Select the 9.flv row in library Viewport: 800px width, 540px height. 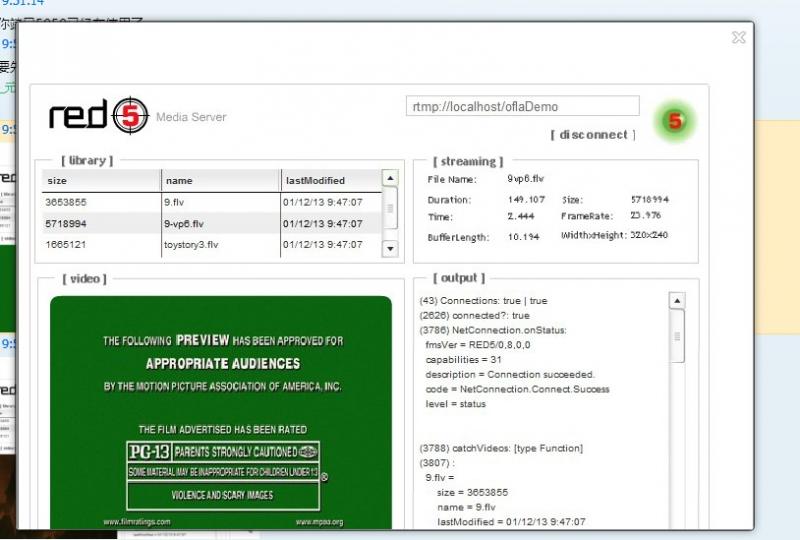tap(212, 202)
